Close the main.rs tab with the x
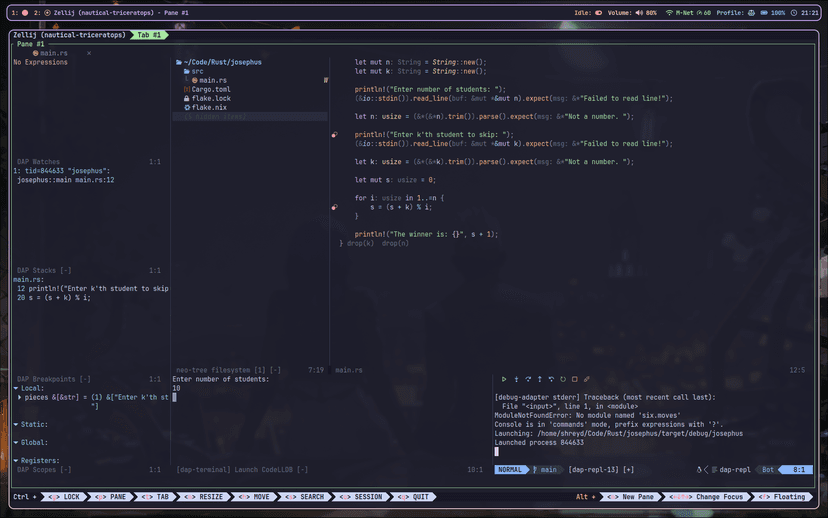828x518 pixels. click(88, 52)
